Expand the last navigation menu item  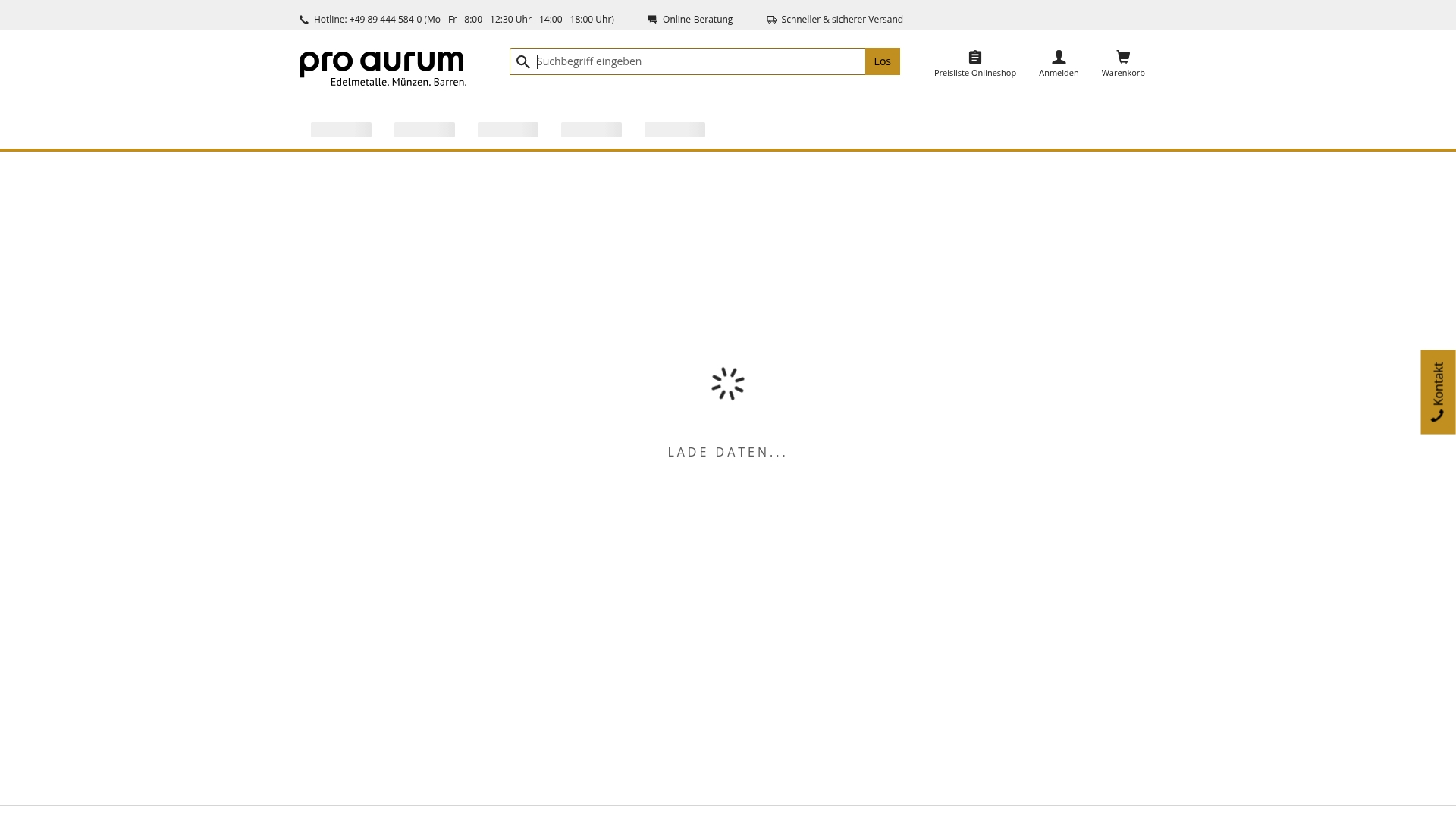[674, 130]
